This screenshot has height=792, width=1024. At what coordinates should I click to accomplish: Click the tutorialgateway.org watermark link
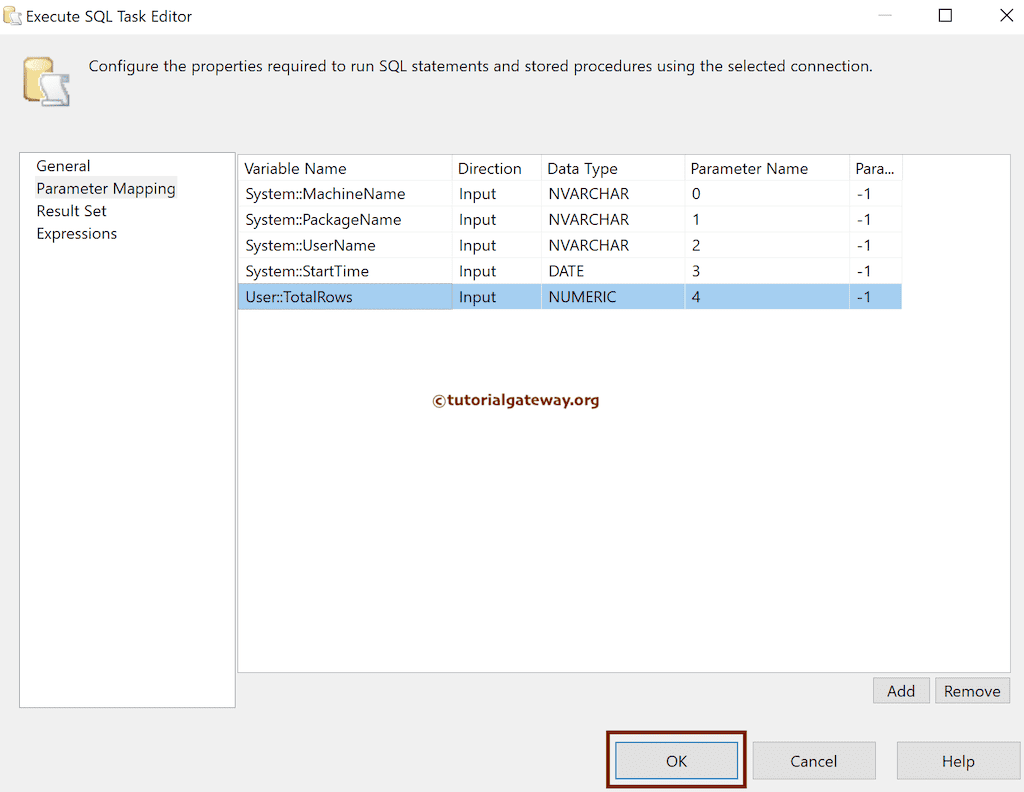[516, 400]
